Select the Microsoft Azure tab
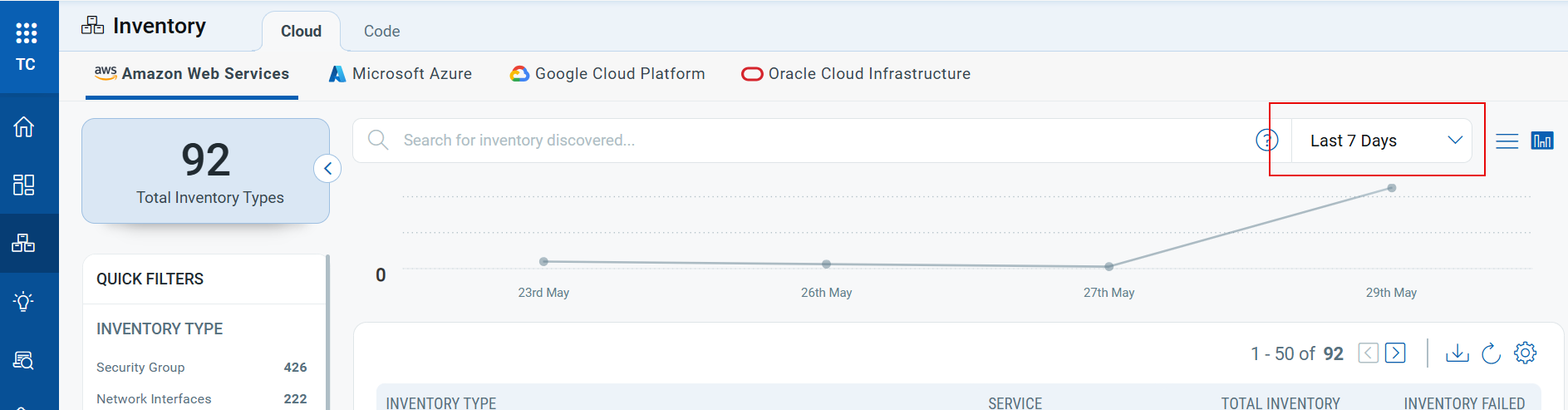The width and height of the screenshot is (1568, 410). 401,74
